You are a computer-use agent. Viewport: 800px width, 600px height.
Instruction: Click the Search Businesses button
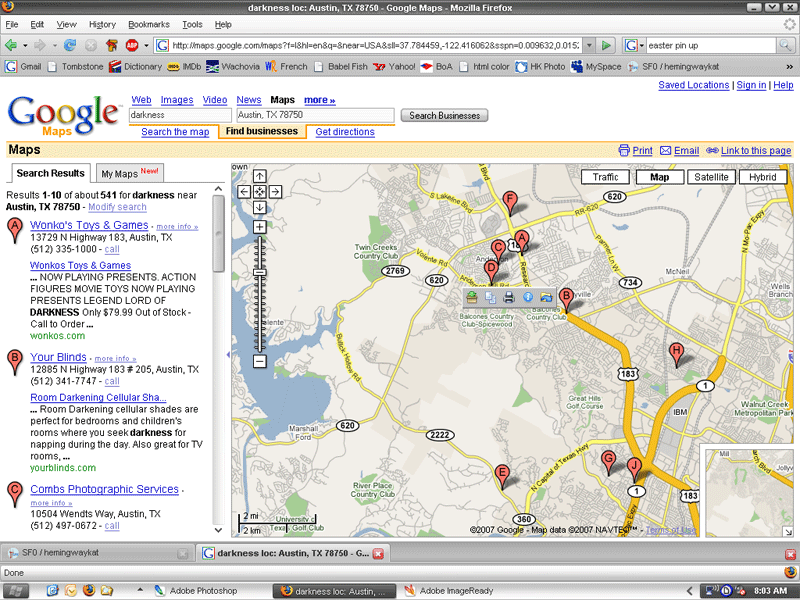point(444,115)
